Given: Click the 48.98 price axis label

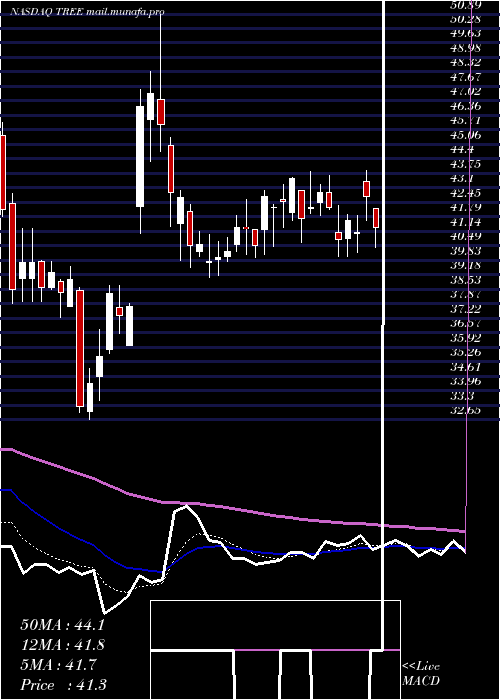Looking at the screenshot, I should [466, 48].
